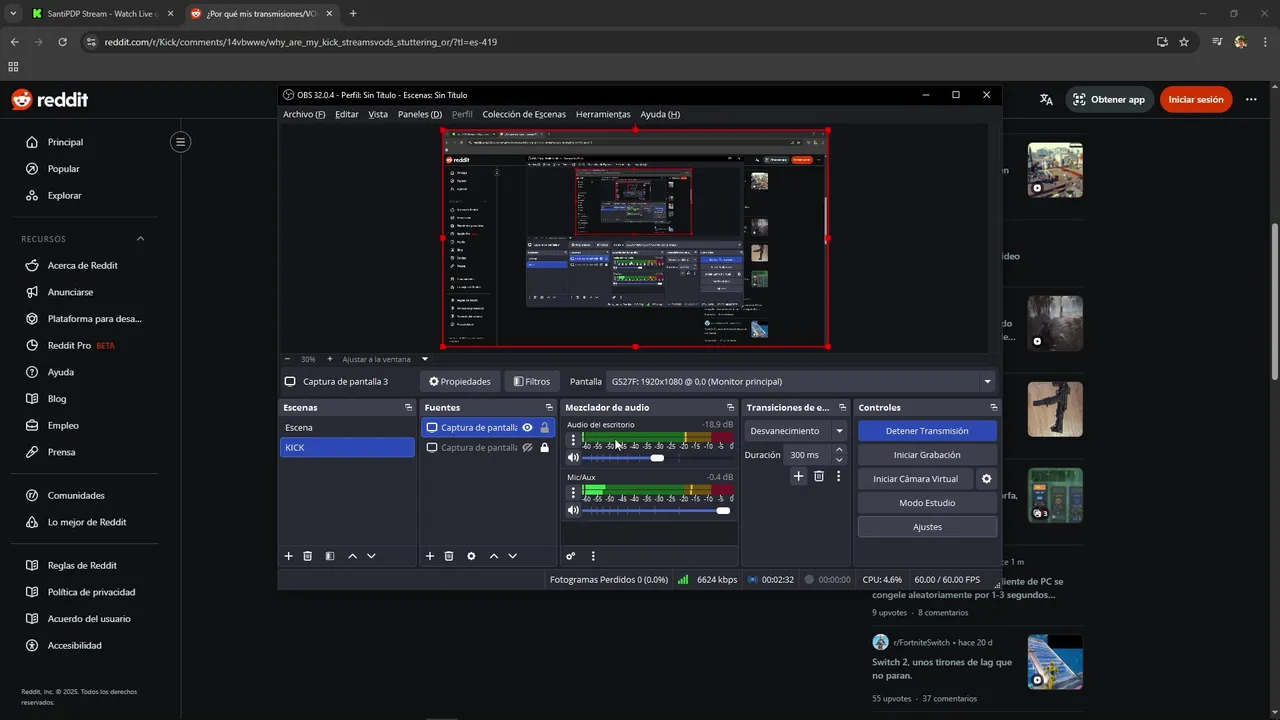Show the hidden second Captura de pantalla source

pos(527,447)
